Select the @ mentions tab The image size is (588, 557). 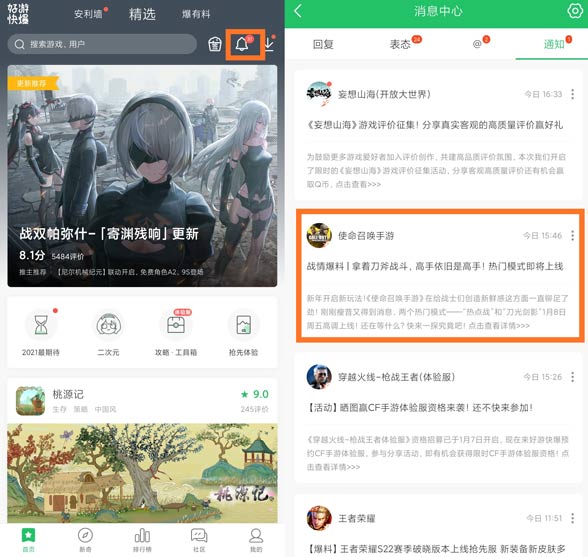click(x=477, y=44)
